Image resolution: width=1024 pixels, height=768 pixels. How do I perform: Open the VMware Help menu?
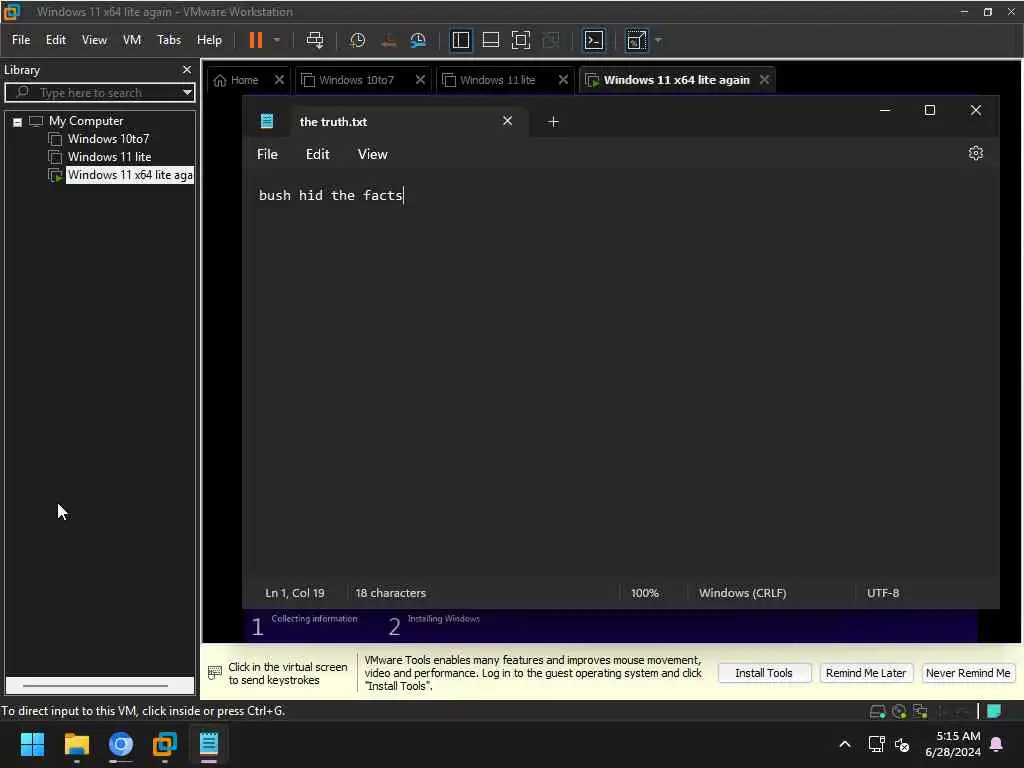pos(209,40)
